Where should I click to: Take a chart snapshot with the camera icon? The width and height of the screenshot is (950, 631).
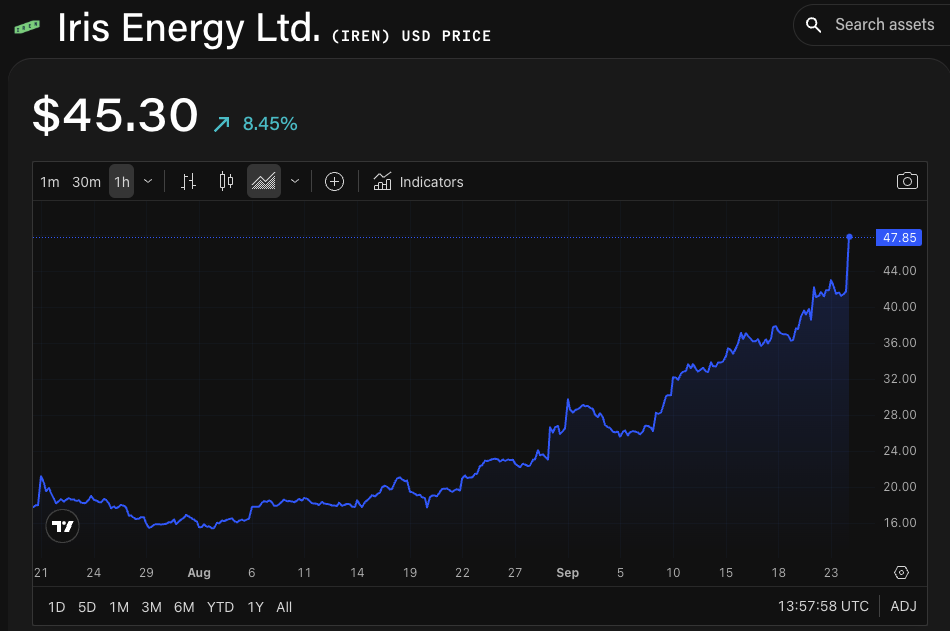pos(907,181)
